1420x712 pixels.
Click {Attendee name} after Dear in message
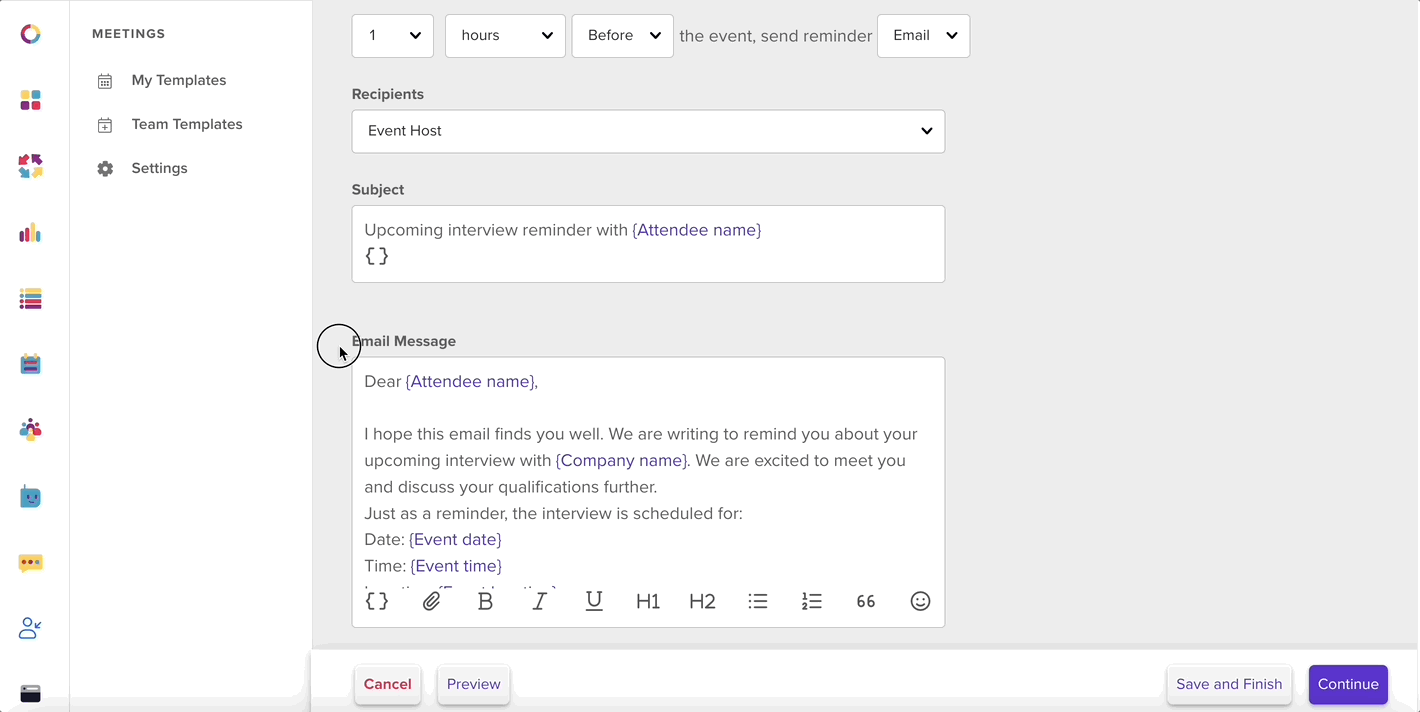pyautogui.click(x=470, y=382)
